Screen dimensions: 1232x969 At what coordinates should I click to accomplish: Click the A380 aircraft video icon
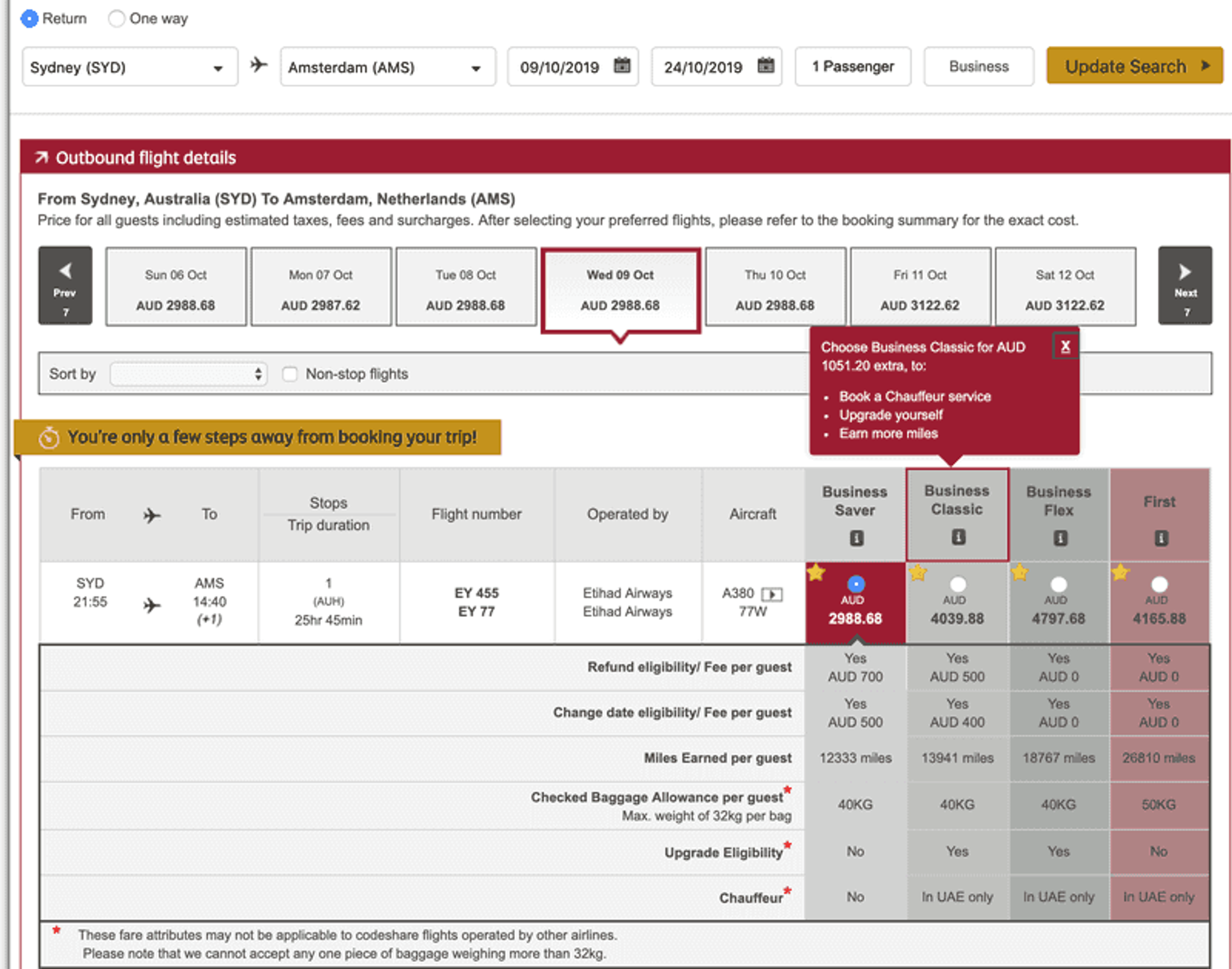point(772,594)
